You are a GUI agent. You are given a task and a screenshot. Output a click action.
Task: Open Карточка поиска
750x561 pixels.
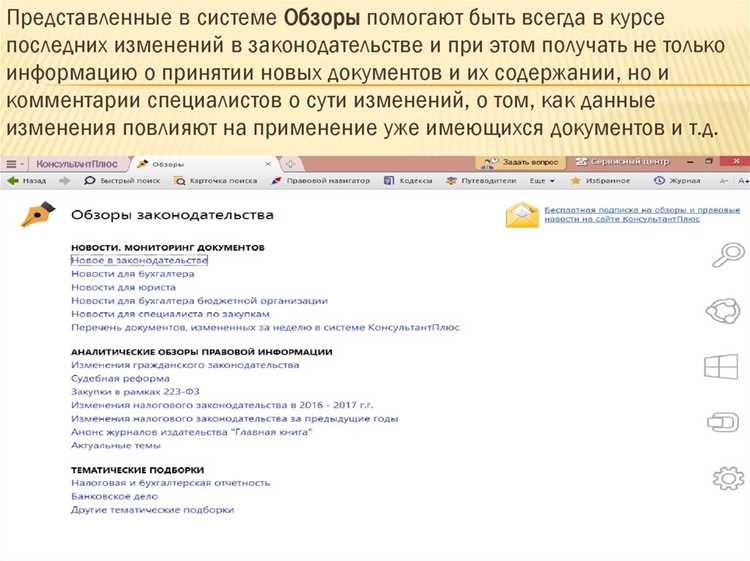(x=216, y=181)
